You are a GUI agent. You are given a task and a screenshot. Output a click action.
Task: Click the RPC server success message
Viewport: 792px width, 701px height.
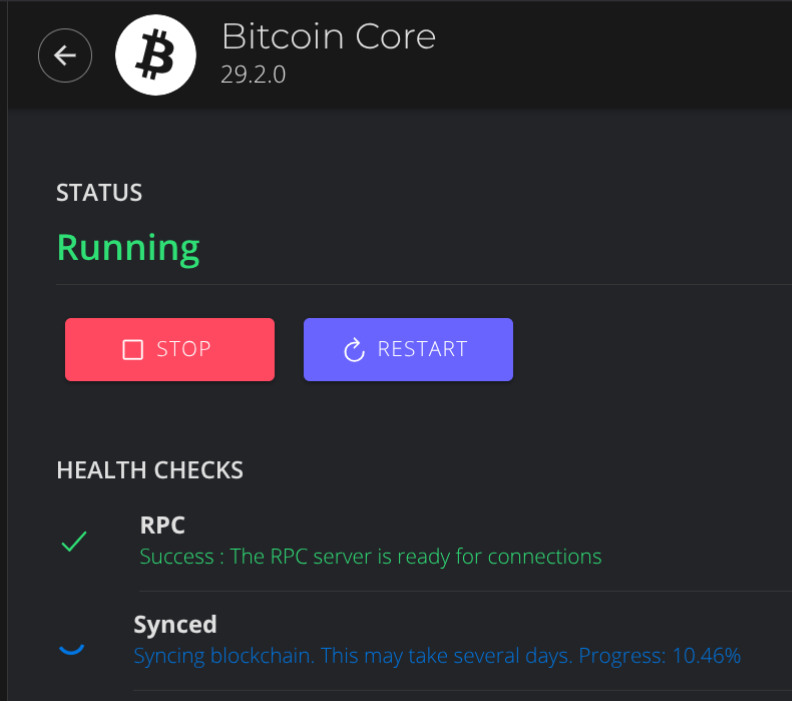pyautogui.click(x=371, y=556)
